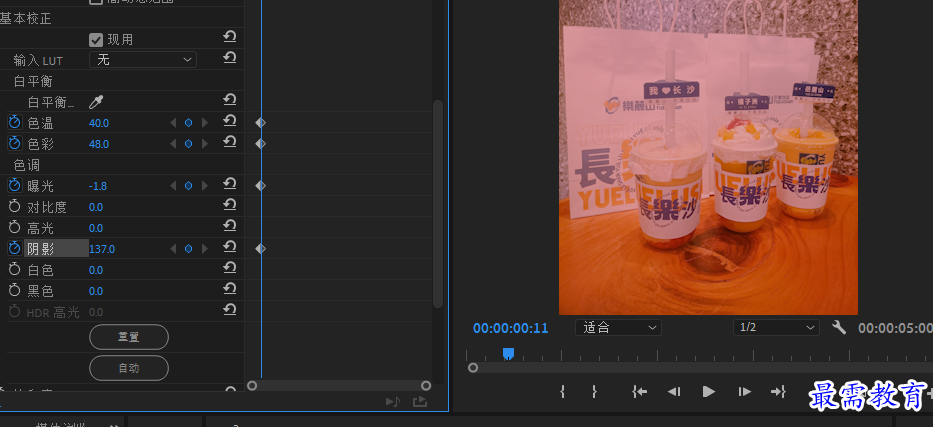This screenshot has height=427, width=933.
Task: Click the 对比度 value 0.0
Action: pyautogui.click(x=96, y=207)
